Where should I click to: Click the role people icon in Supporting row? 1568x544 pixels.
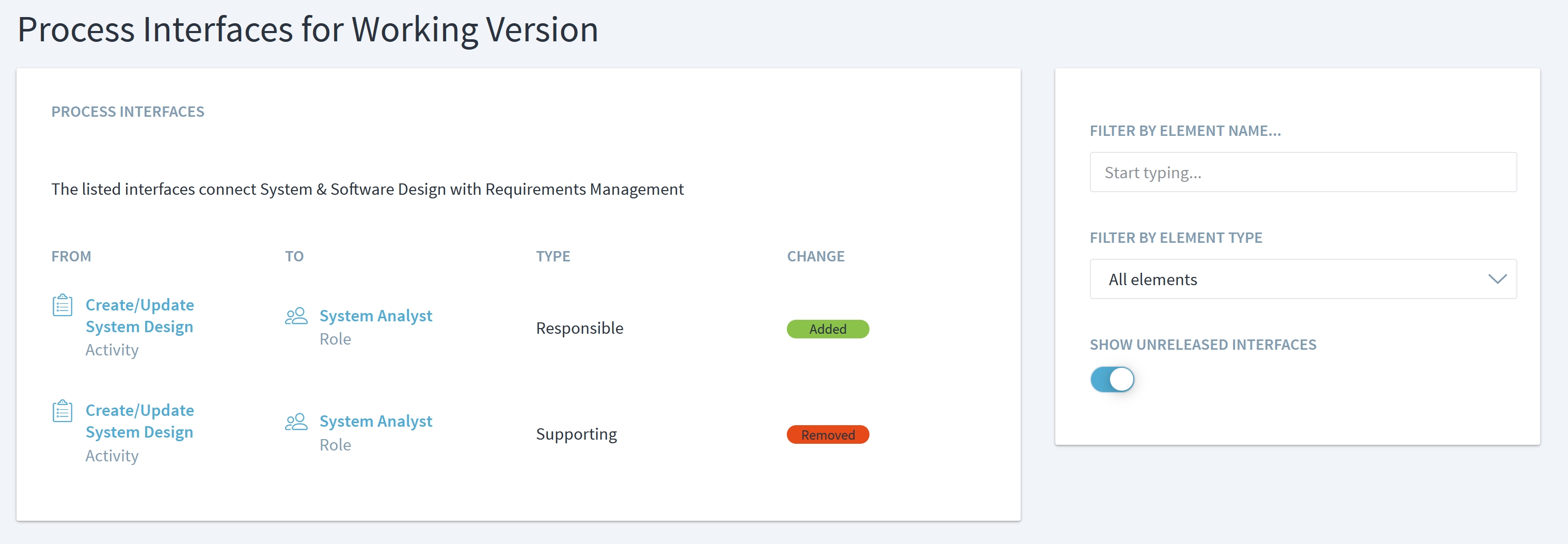coord(296,422)
